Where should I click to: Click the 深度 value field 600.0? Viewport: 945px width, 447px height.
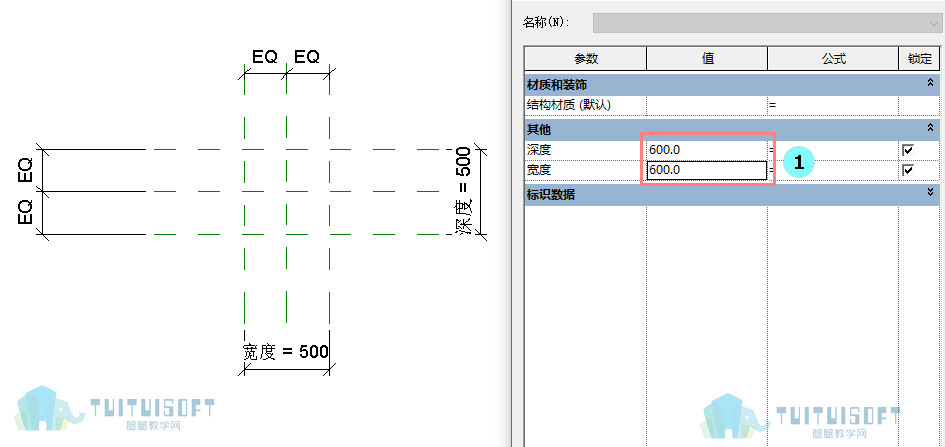click(x=706, y=149)
